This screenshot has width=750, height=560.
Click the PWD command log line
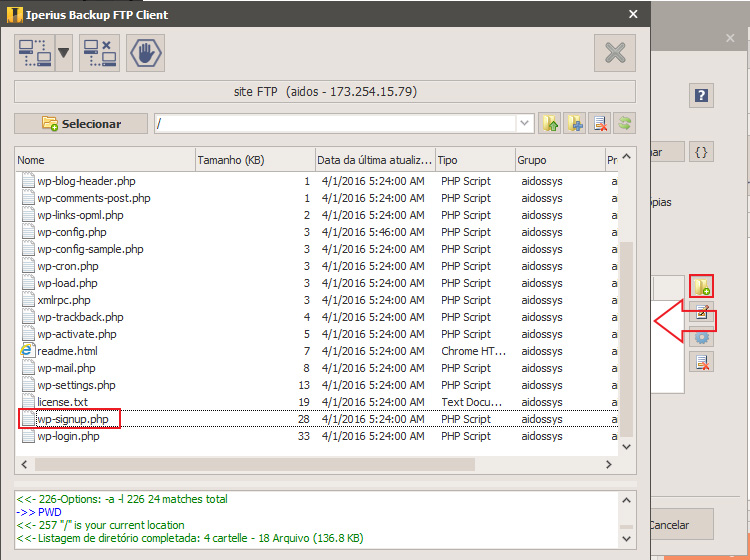[39, 512]
